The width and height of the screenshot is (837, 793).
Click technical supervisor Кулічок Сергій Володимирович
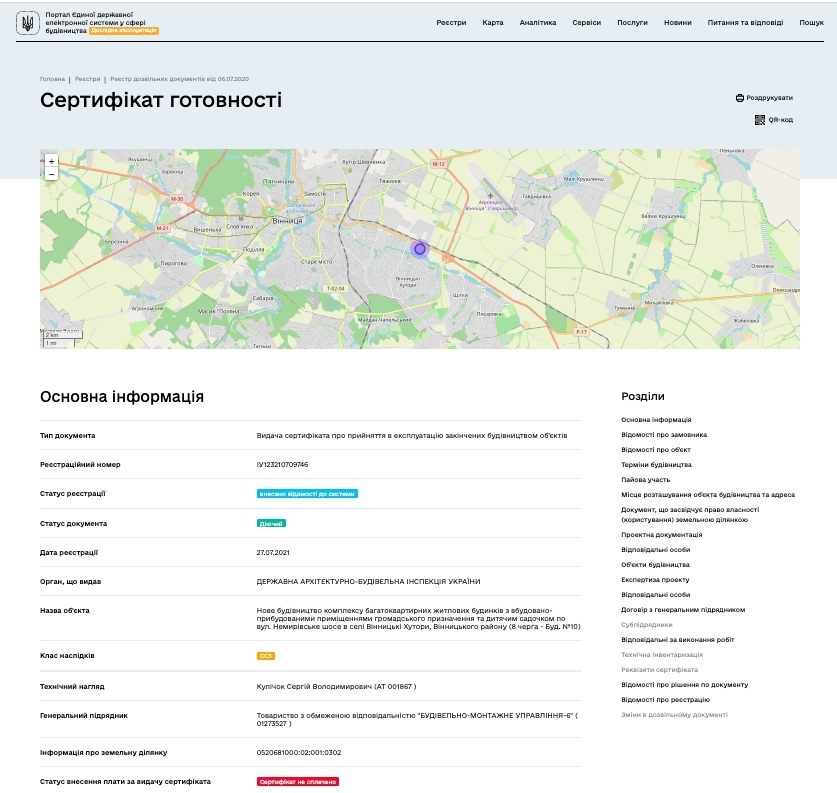336,686
